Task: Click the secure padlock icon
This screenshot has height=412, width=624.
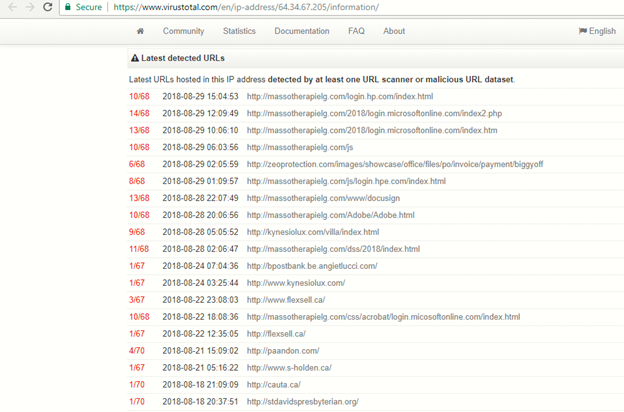Action: tap(68, 7)
